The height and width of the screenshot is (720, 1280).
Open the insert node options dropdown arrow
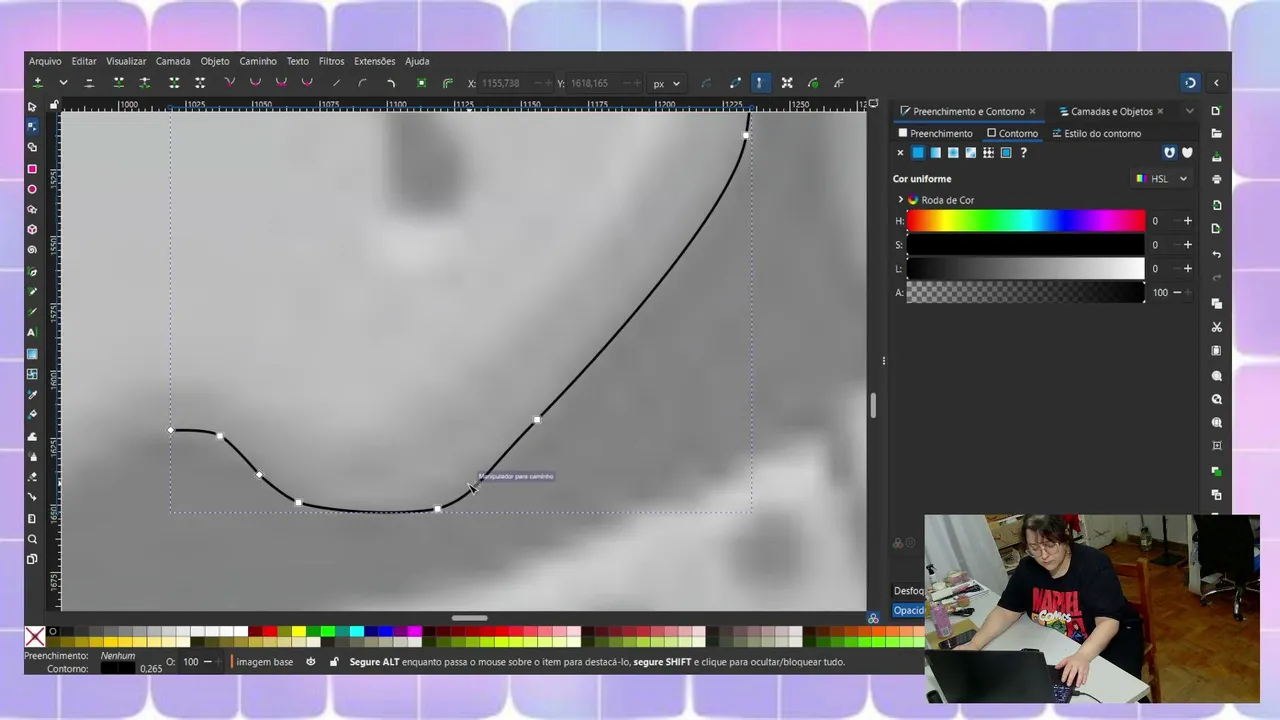point(63,83)
